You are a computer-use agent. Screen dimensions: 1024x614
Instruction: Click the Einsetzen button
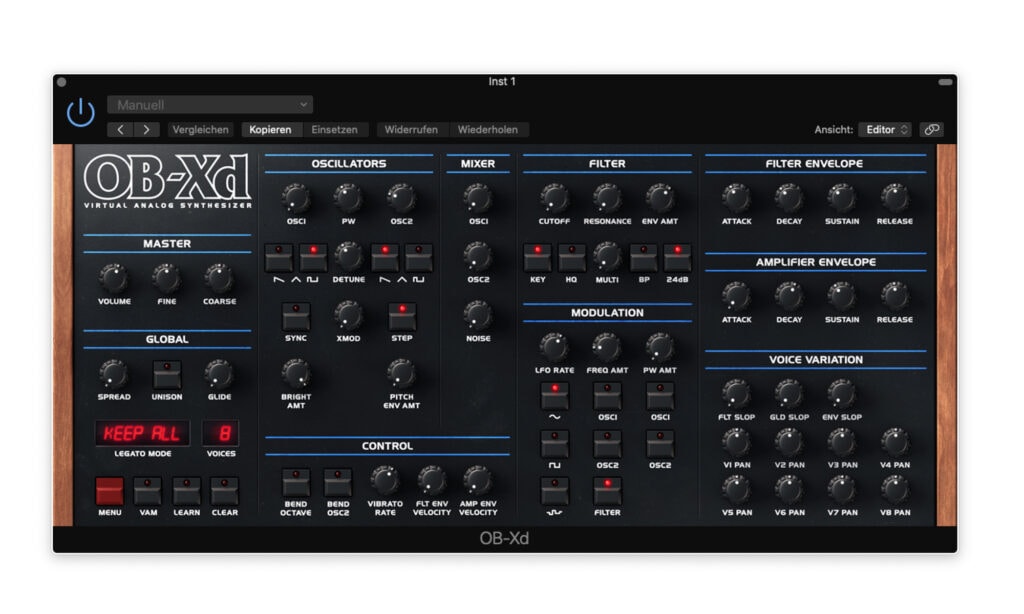click(334, 129)
